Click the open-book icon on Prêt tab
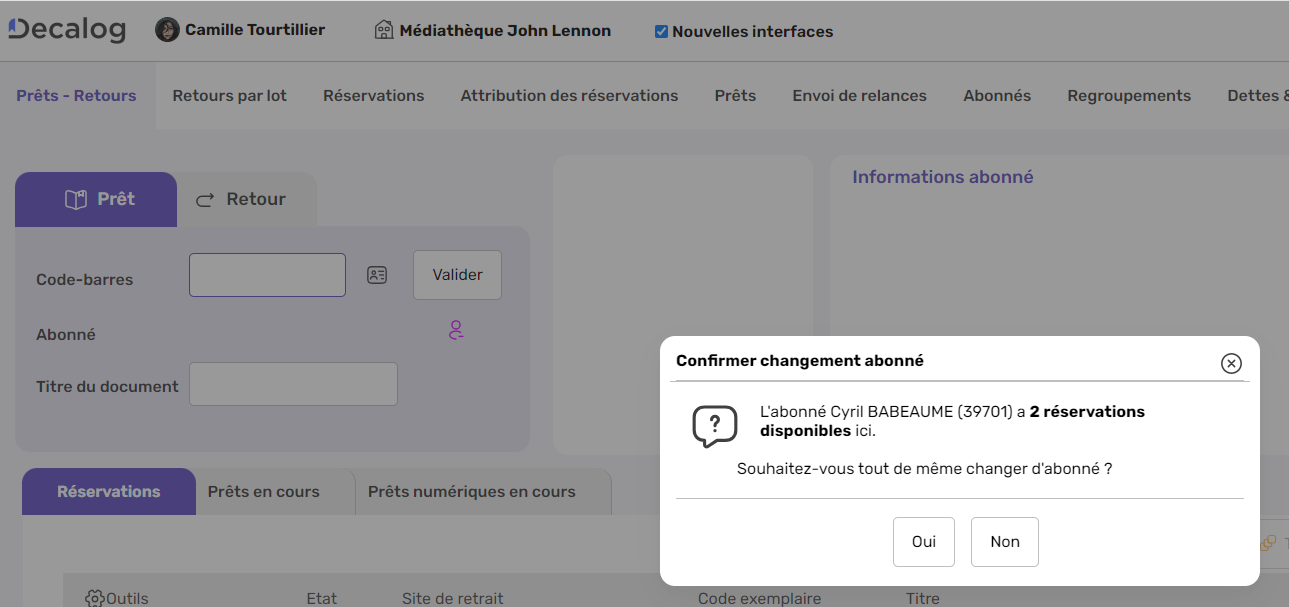Image resolution: width=1289 pixels, height=607 pixels. point(75,200)
